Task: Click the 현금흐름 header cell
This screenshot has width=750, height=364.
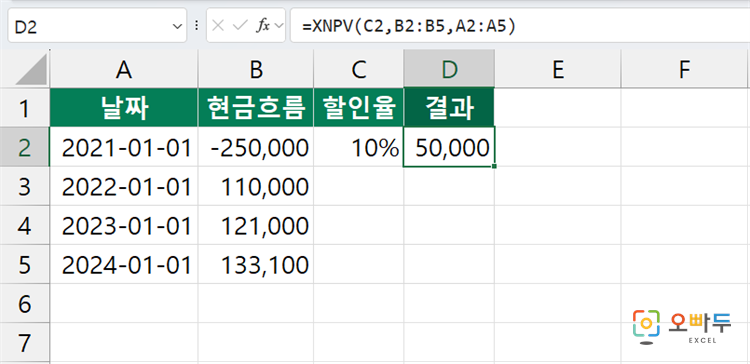Action: coord(256,108)
